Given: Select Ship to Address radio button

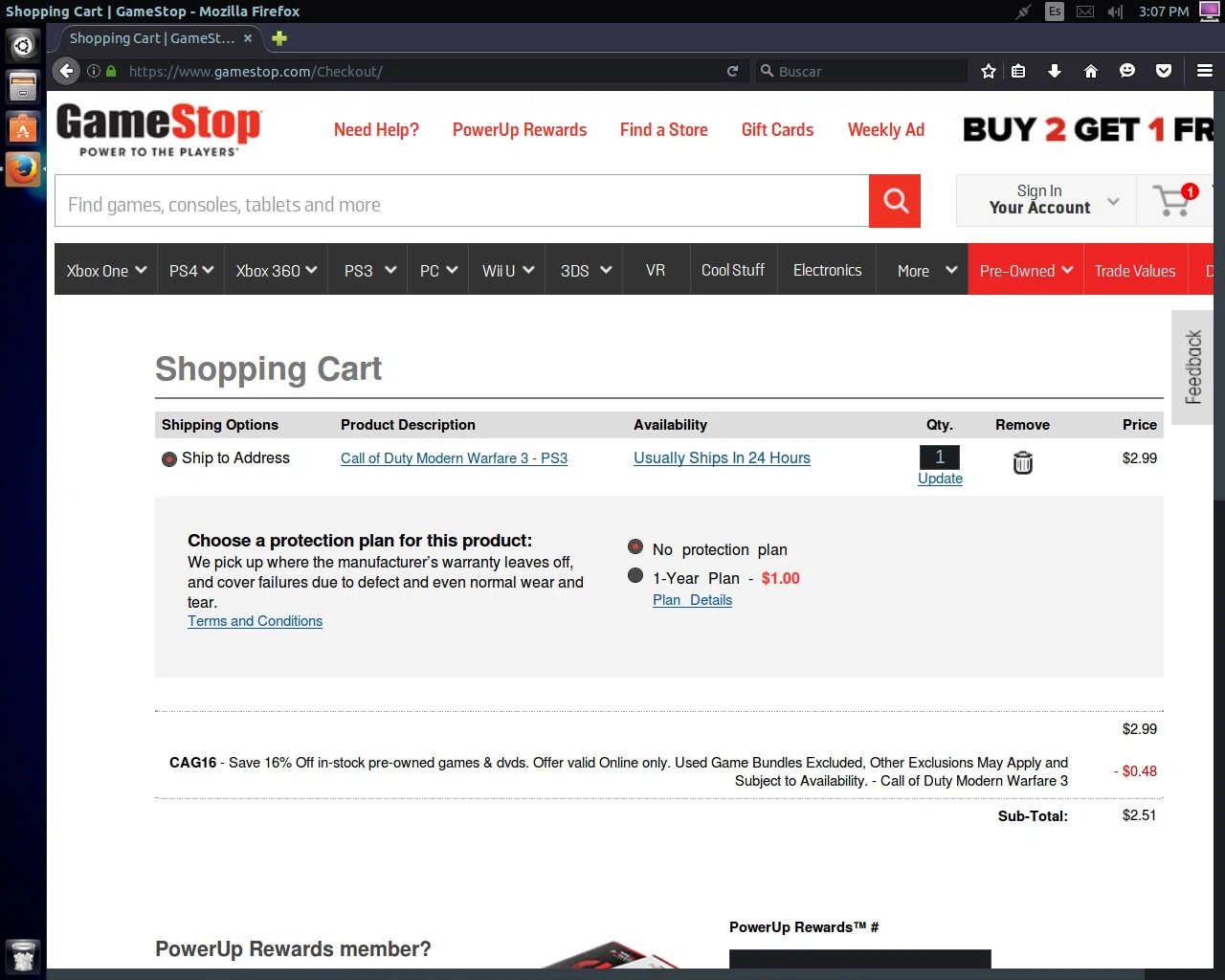Looking at the screenshot, I should [169, 458].
